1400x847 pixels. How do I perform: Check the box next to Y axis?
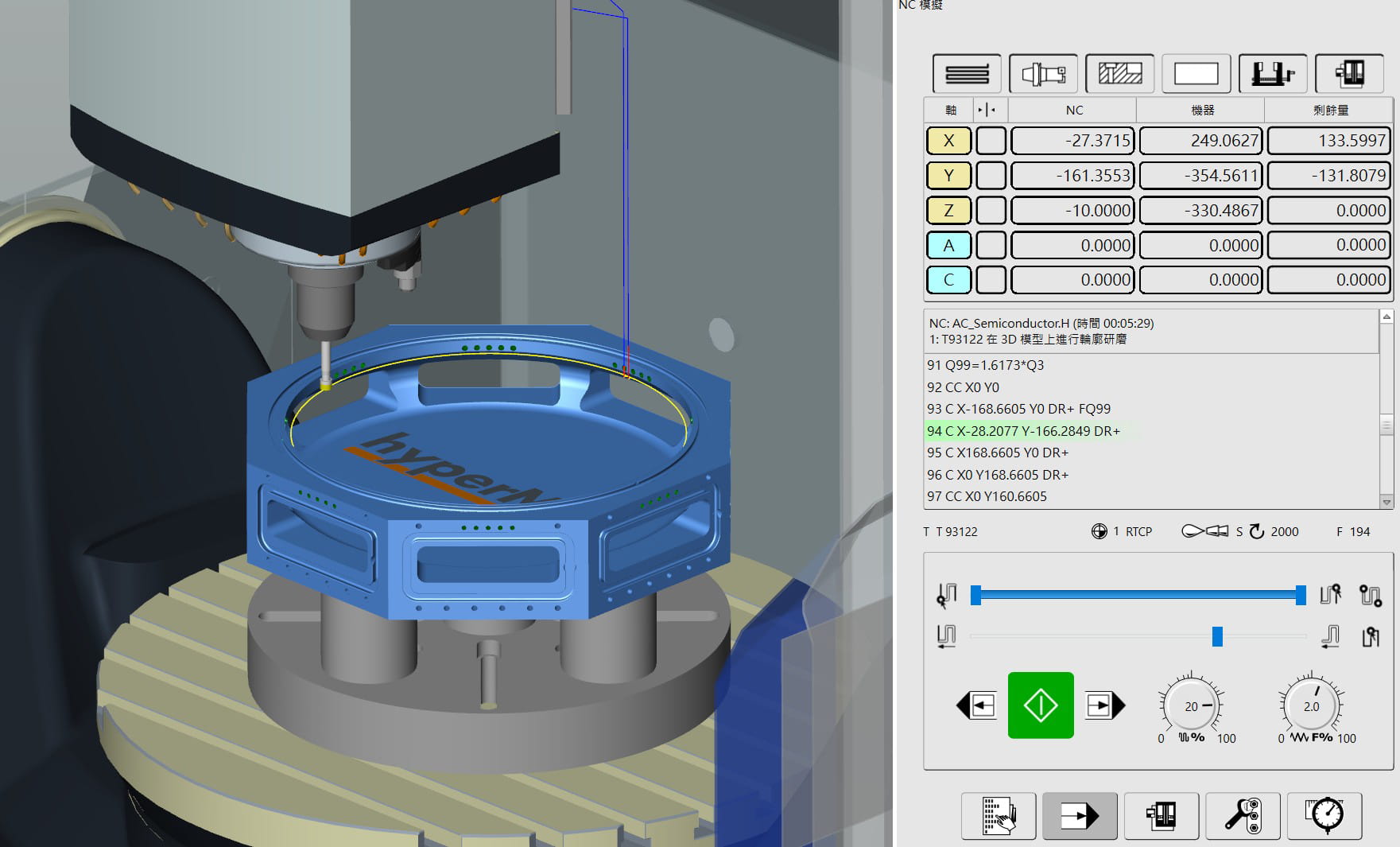tap(991, 175)
